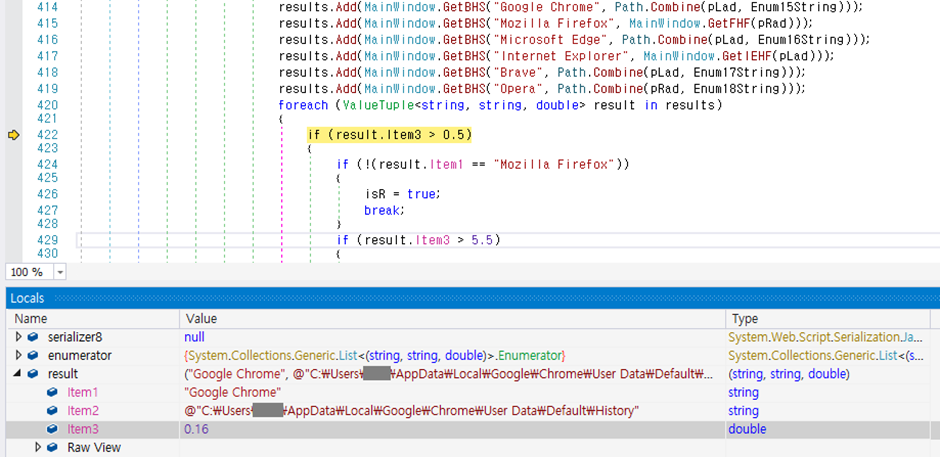The height and width of the screenshot is (457, 940).
Task: Select the Item3 row name
Action: pos(83,429)
